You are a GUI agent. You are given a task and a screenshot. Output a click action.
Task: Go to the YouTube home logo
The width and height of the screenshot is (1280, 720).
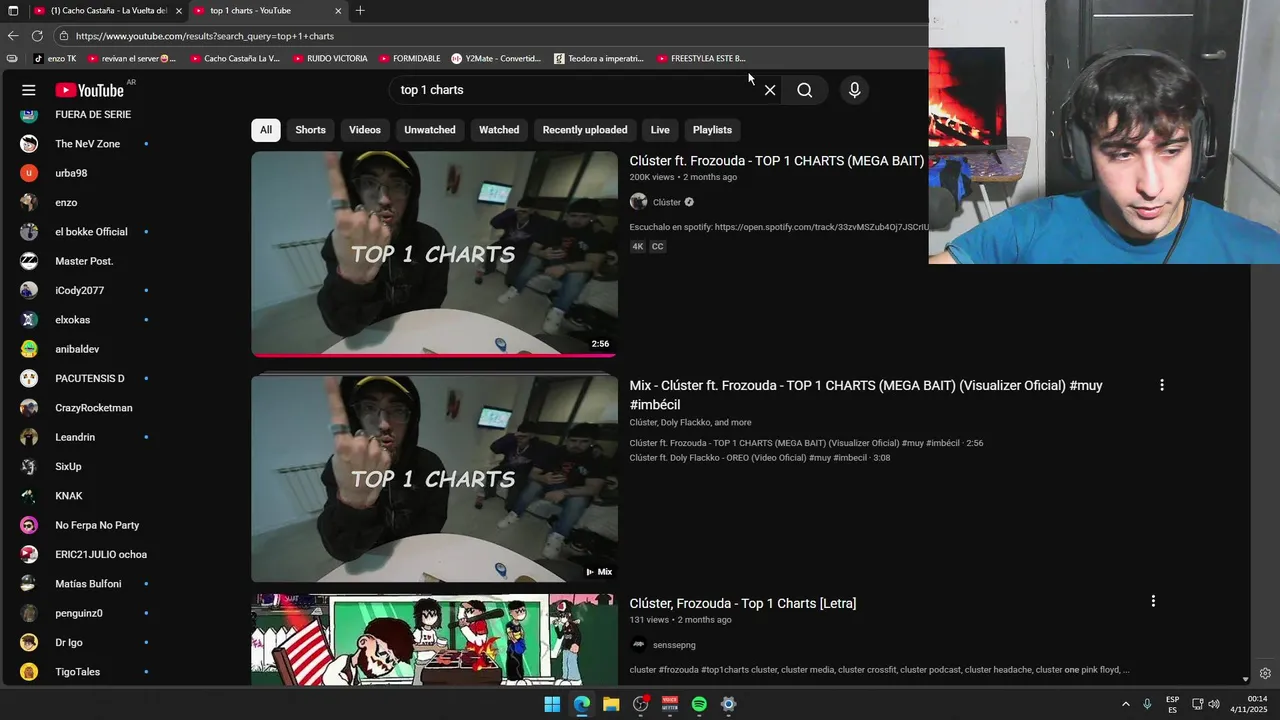tap(89, 90)
